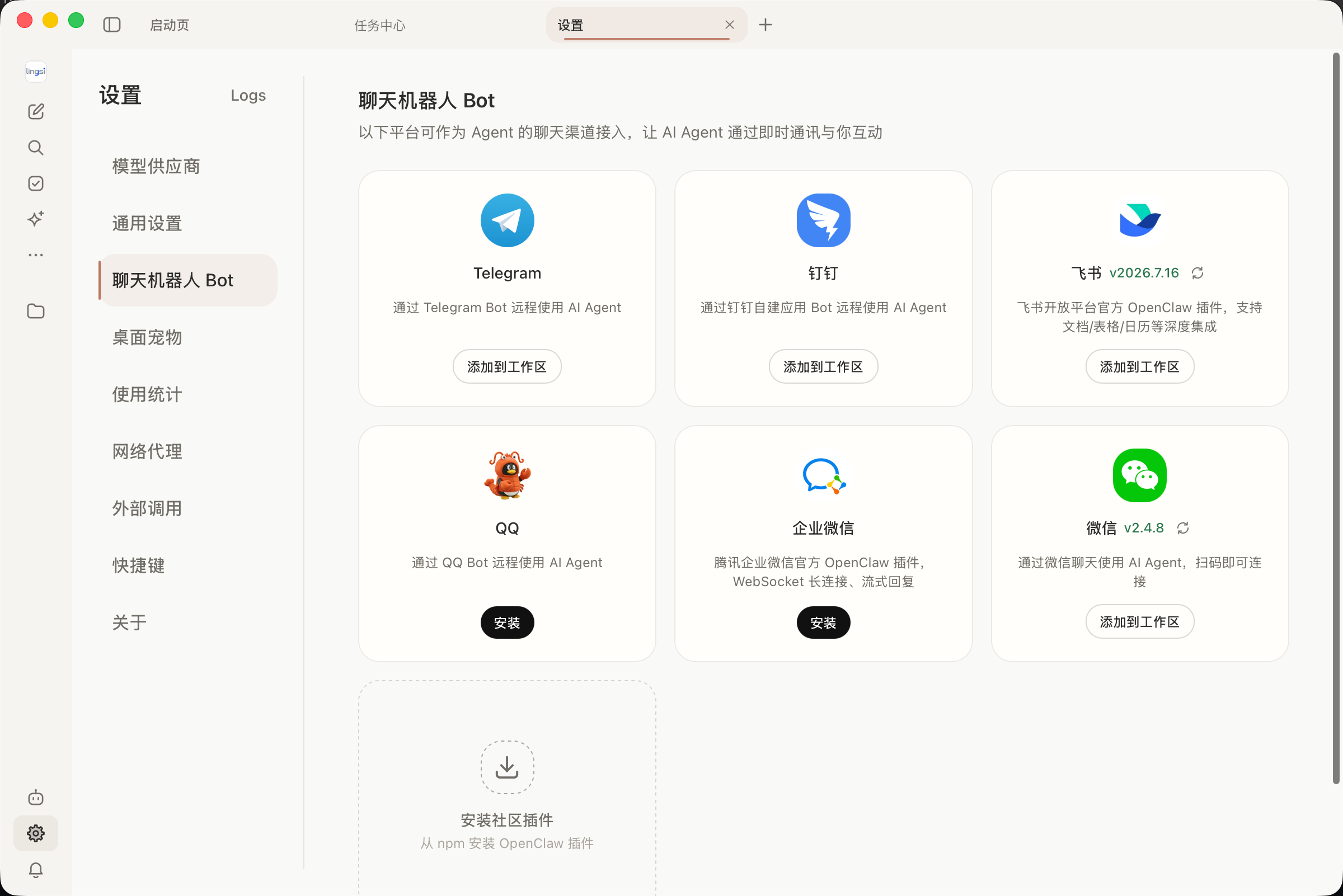Switch to the 启动页 tab
This screenshot has height=896, width=1343.
point(169,25)
